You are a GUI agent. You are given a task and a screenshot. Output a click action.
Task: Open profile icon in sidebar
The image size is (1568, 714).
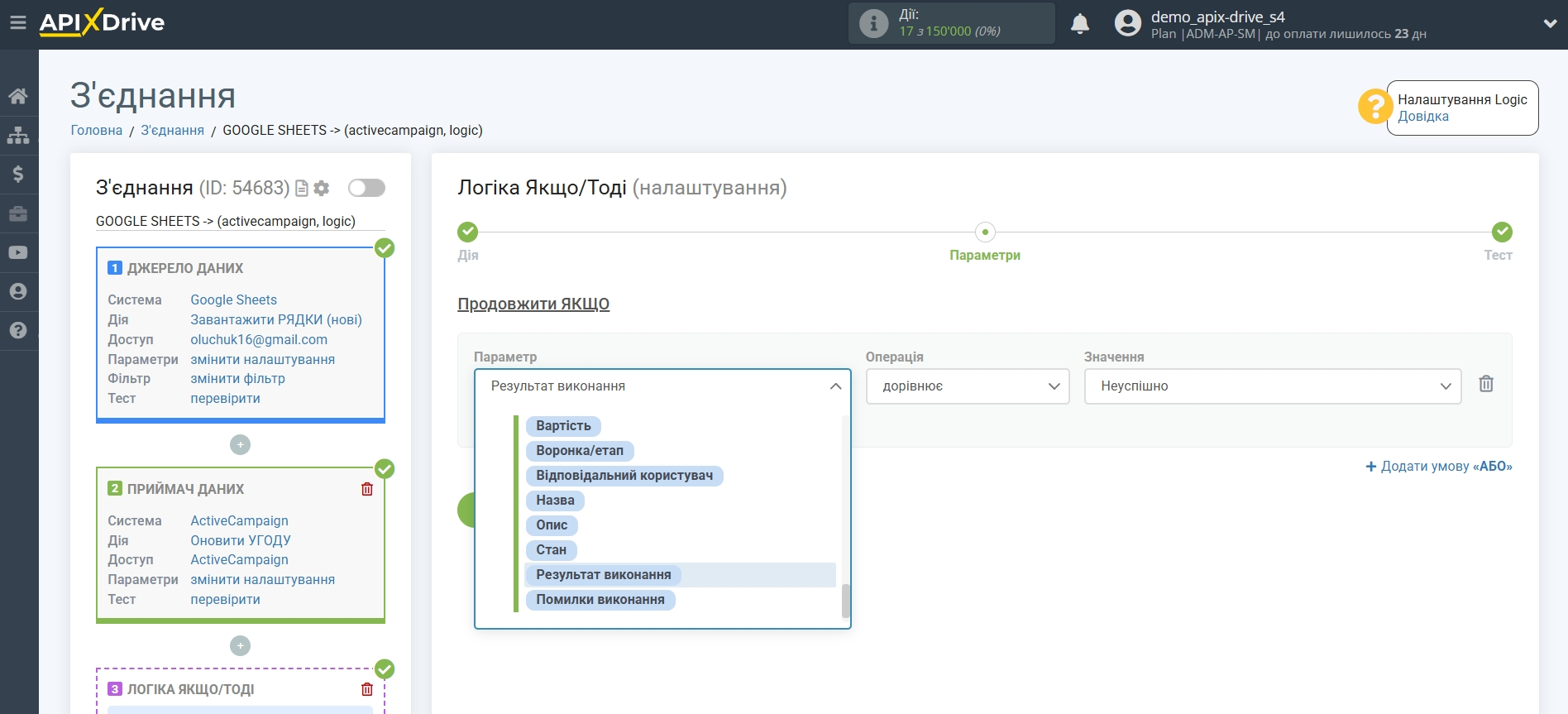pos(18,291)
